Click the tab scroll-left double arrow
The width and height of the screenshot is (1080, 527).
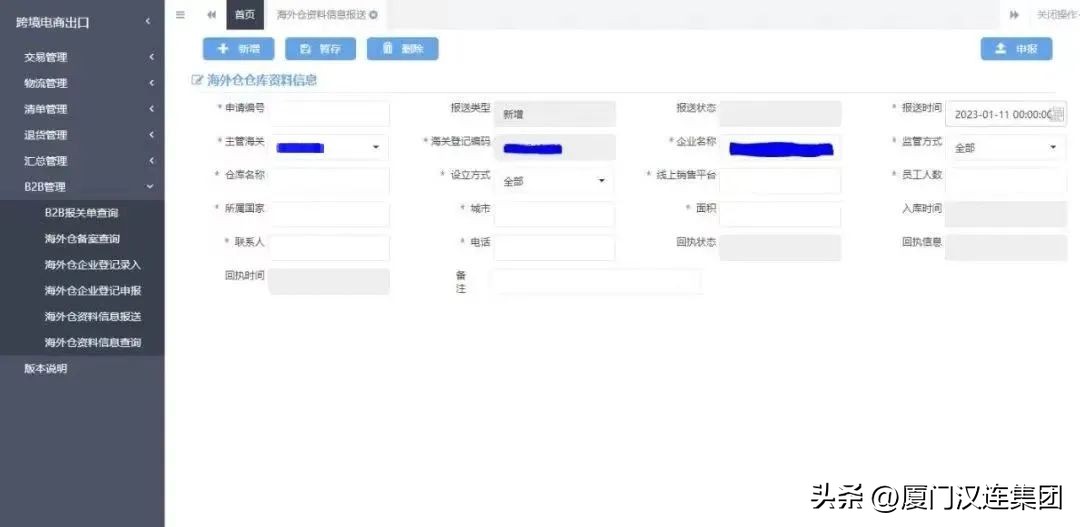[211, 14]
